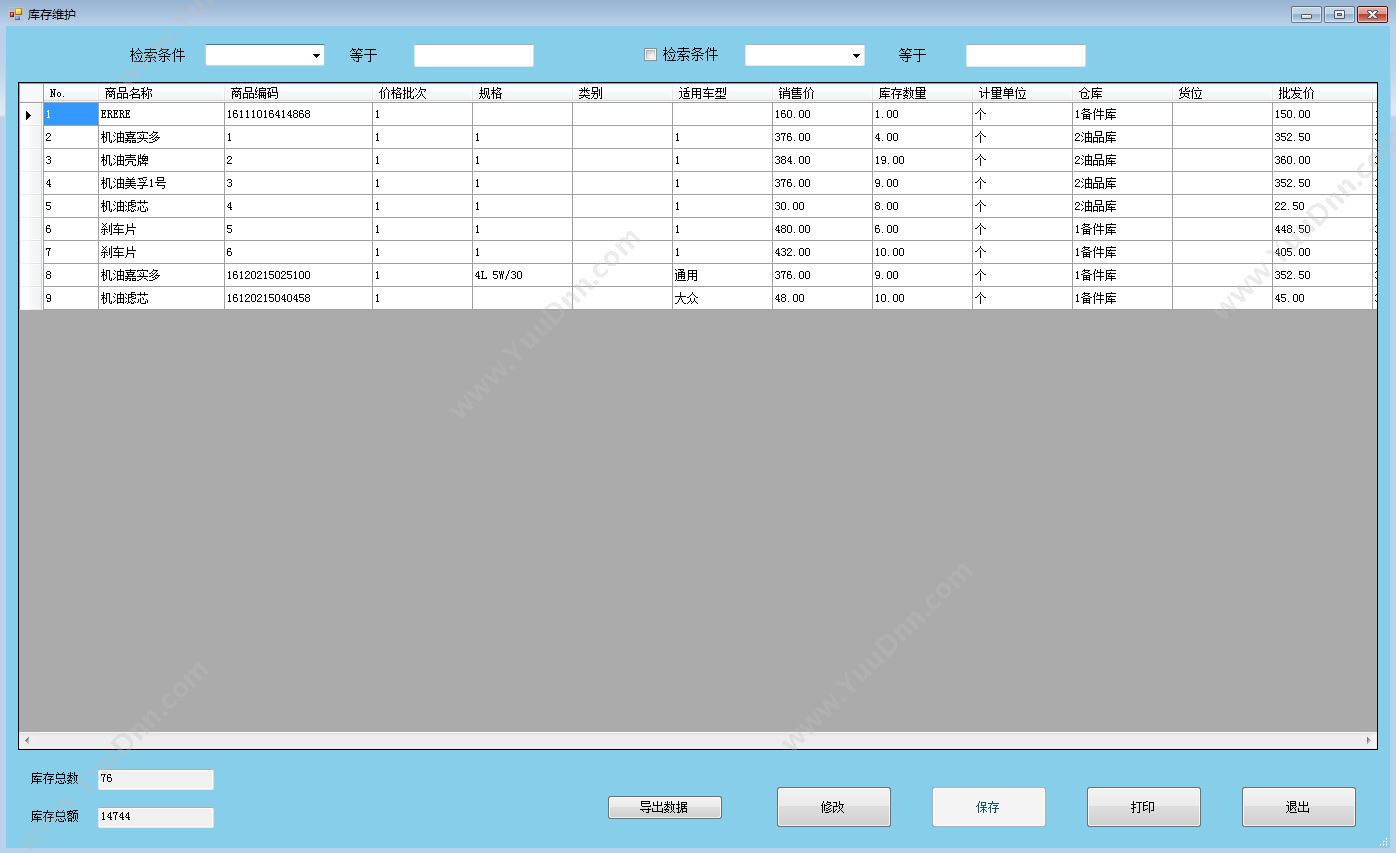Select the sale price 432.00 cell
The width and height of the screenshot is (1396, 853).
[823, 252]
